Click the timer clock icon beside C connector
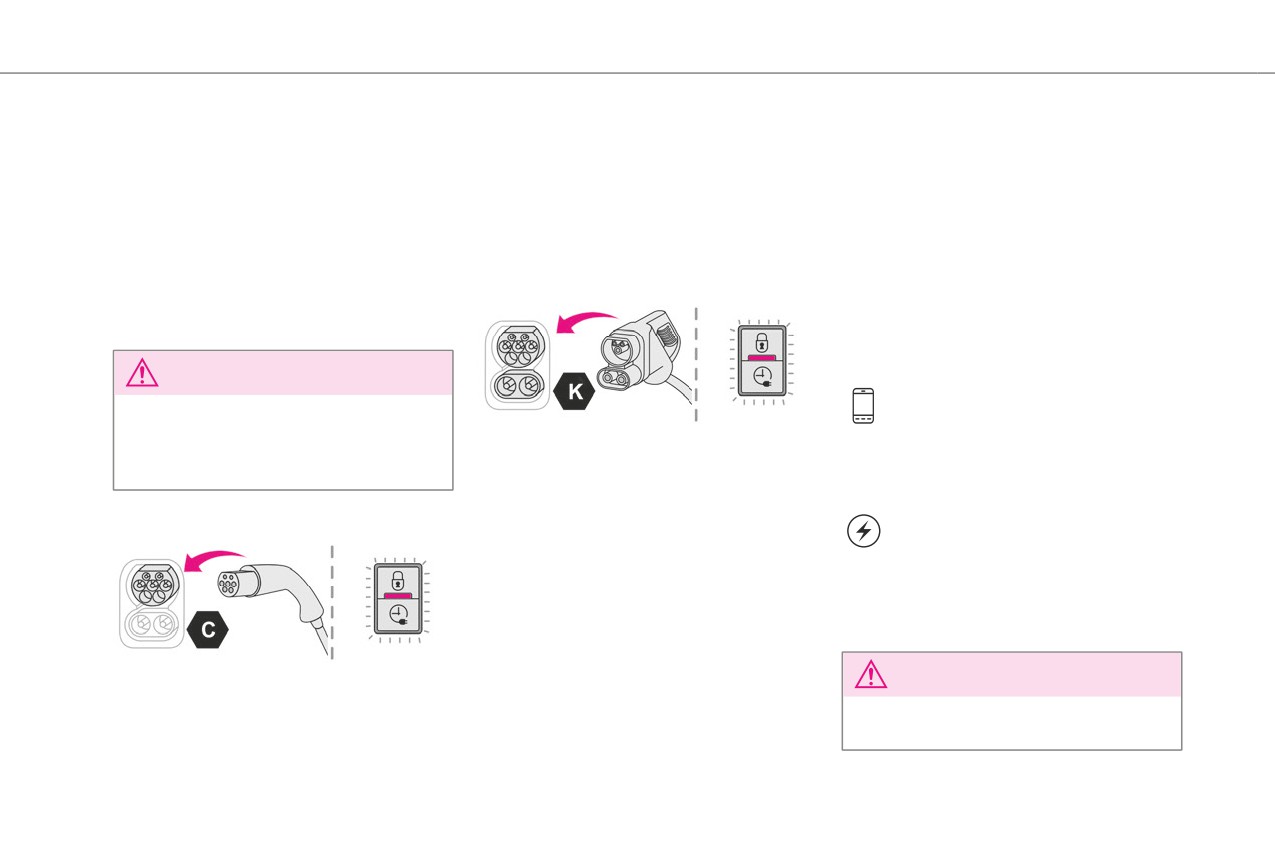This screenshot has height=860, width=1275. coord(399,616)
